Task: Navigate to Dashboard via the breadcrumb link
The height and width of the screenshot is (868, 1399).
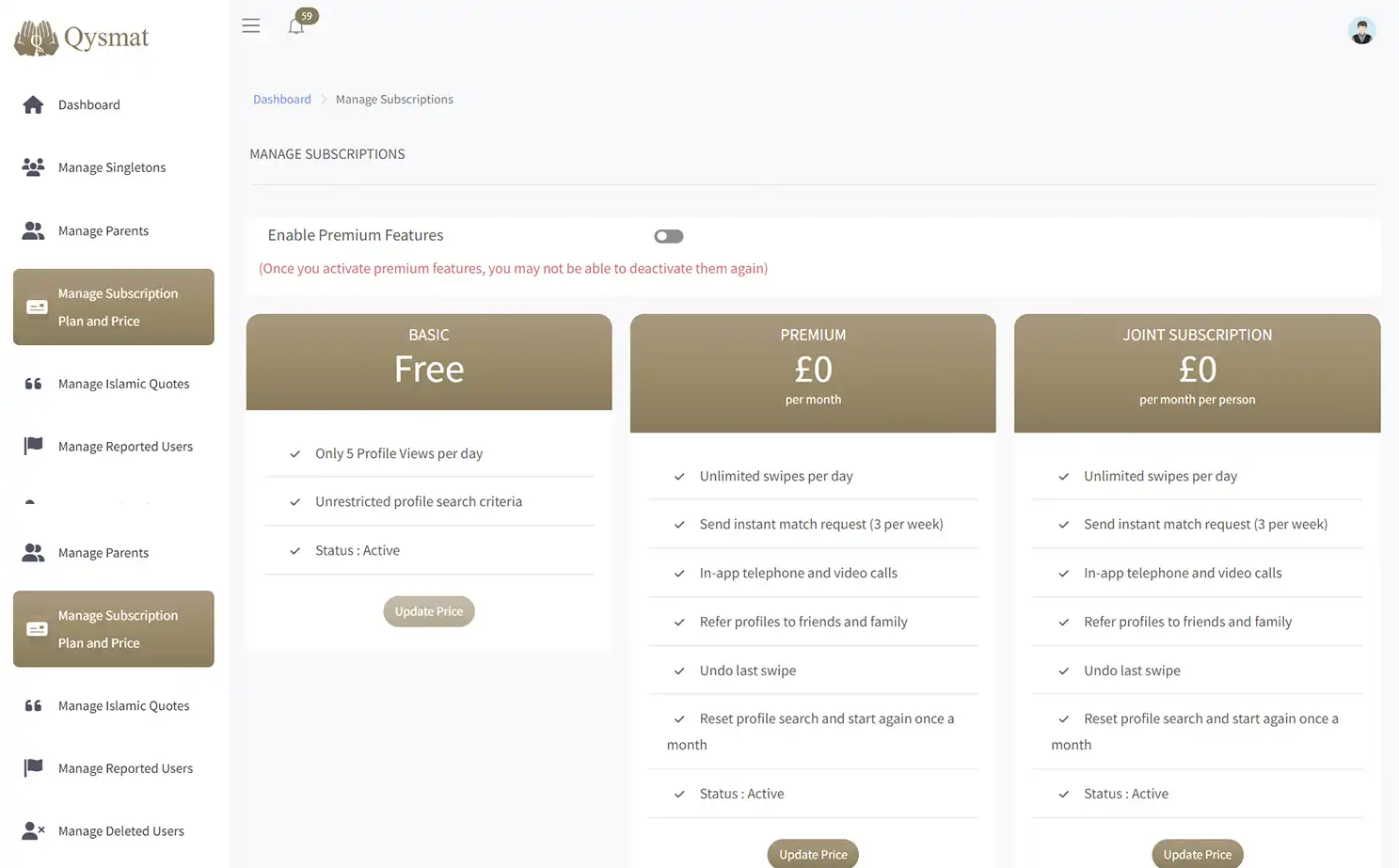Action: click(x=281, y=98)
